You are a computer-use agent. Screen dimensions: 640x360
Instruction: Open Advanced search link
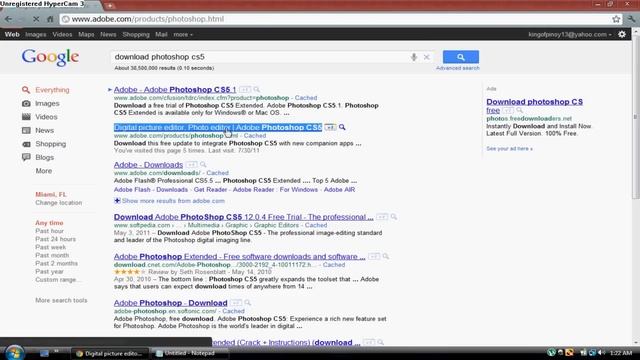458,68
